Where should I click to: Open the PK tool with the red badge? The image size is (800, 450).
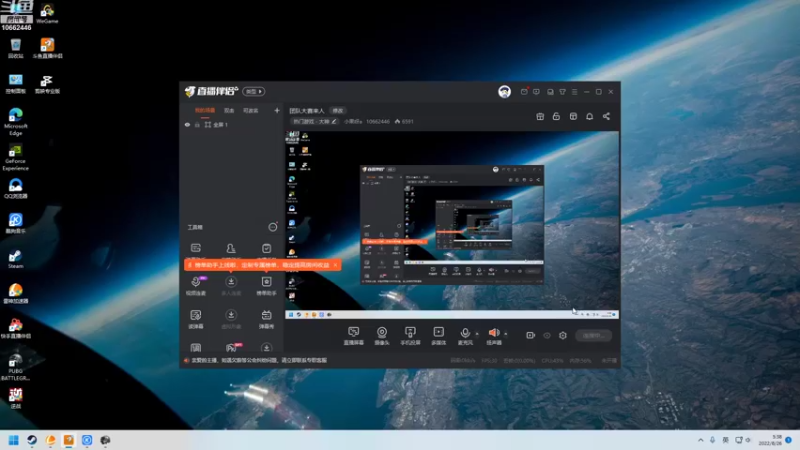[232, 347]
